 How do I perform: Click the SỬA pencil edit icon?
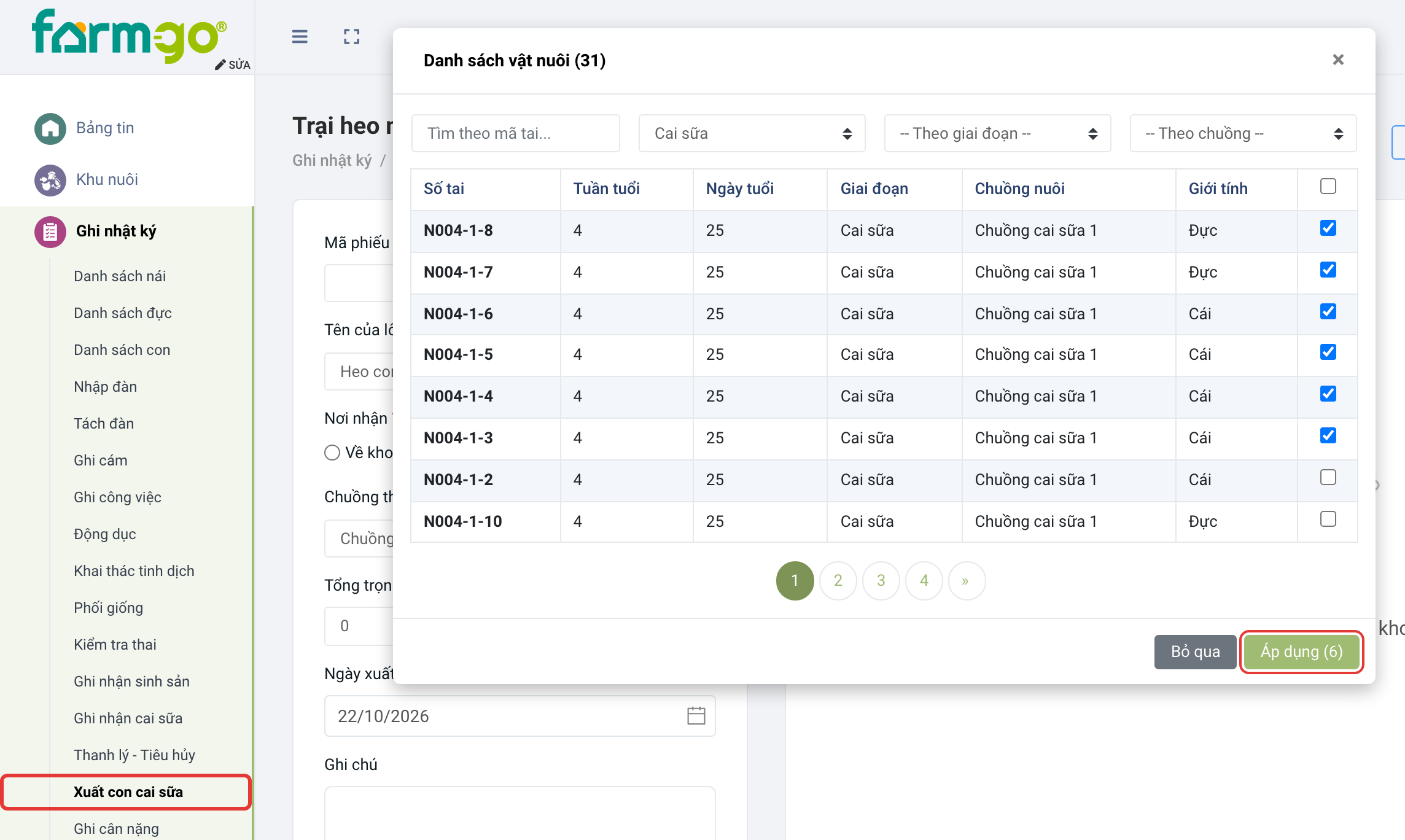point(233,64)
